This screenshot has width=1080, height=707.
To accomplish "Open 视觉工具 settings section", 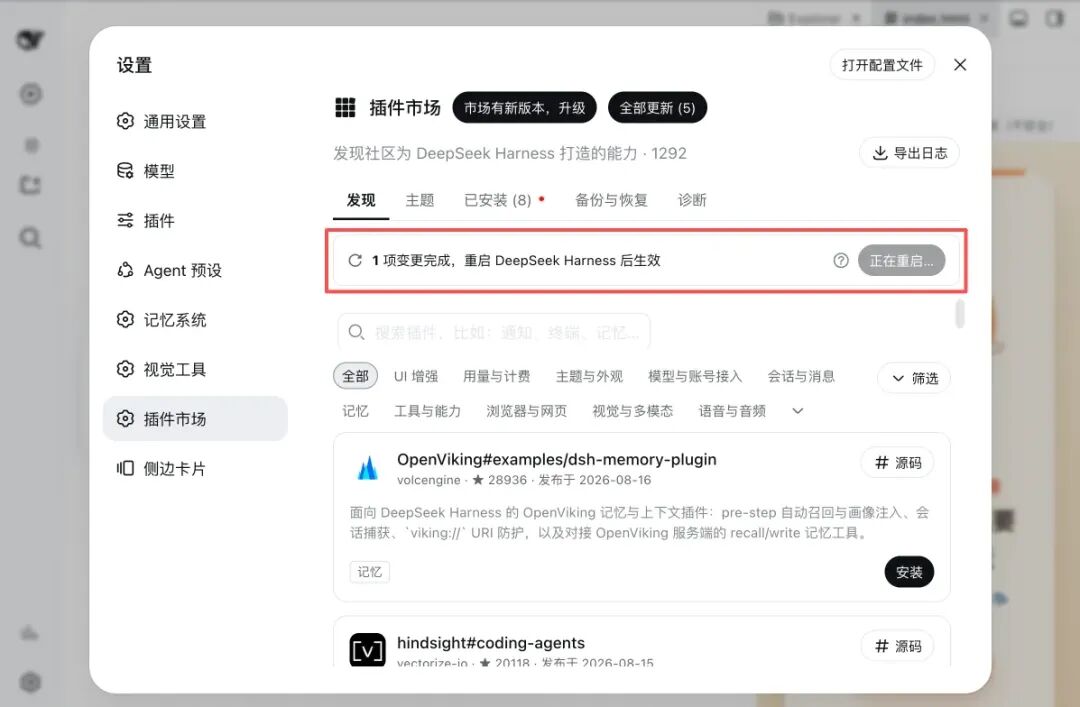I will [x=195, y=369].
